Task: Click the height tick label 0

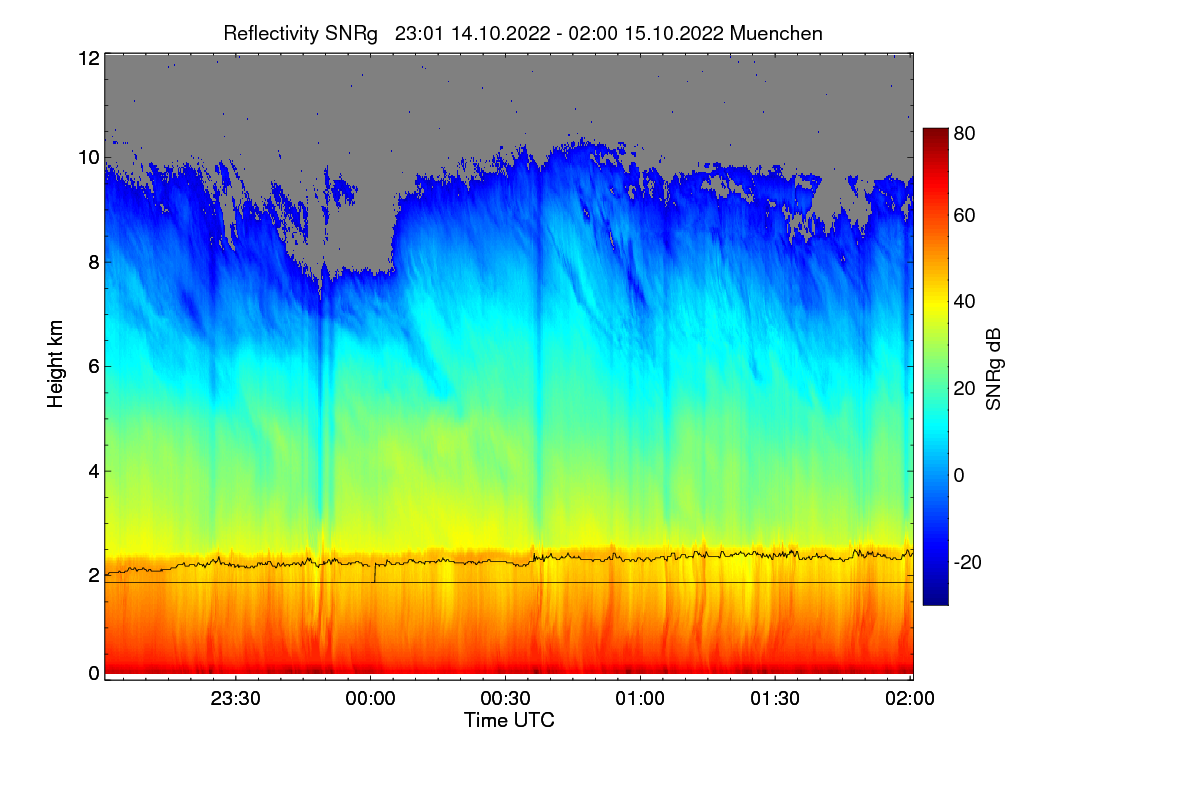Action: (94, 673)
